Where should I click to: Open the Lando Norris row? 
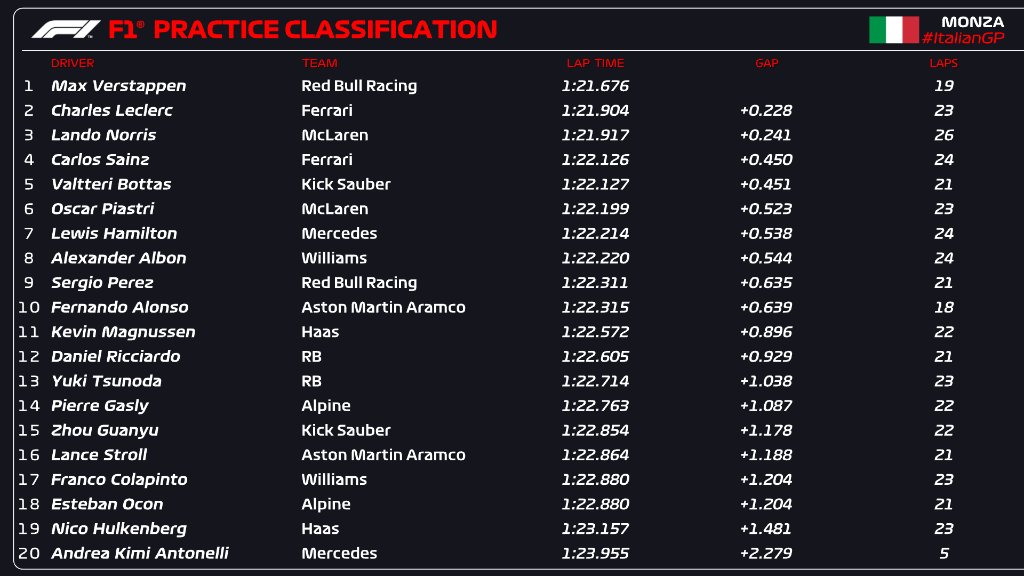tap(103, 135)
